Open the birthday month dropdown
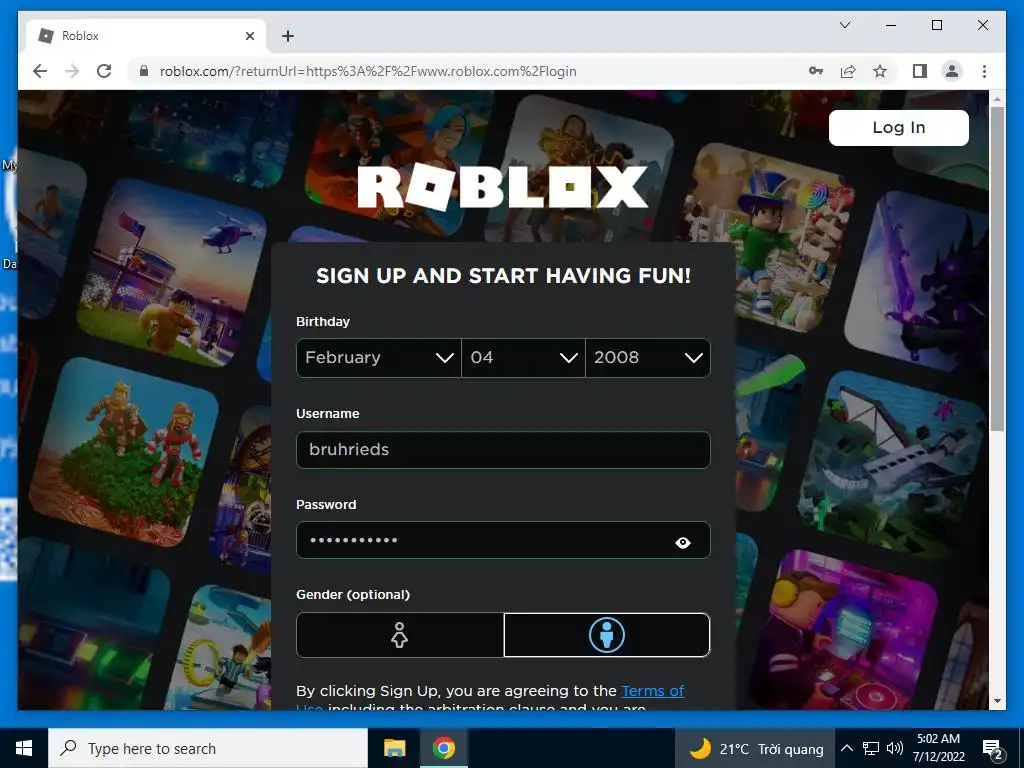 click(379, 358)
